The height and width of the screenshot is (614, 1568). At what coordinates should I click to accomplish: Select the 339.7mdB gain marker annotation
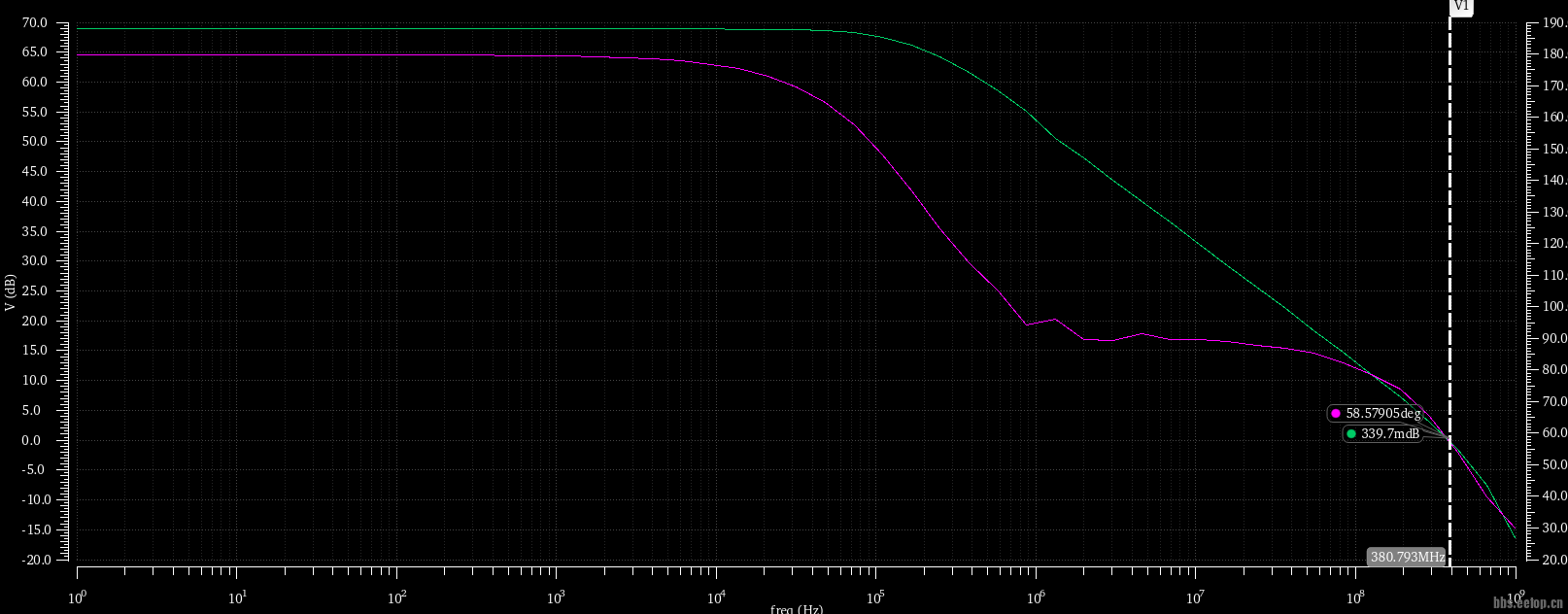pos(1382,434)
